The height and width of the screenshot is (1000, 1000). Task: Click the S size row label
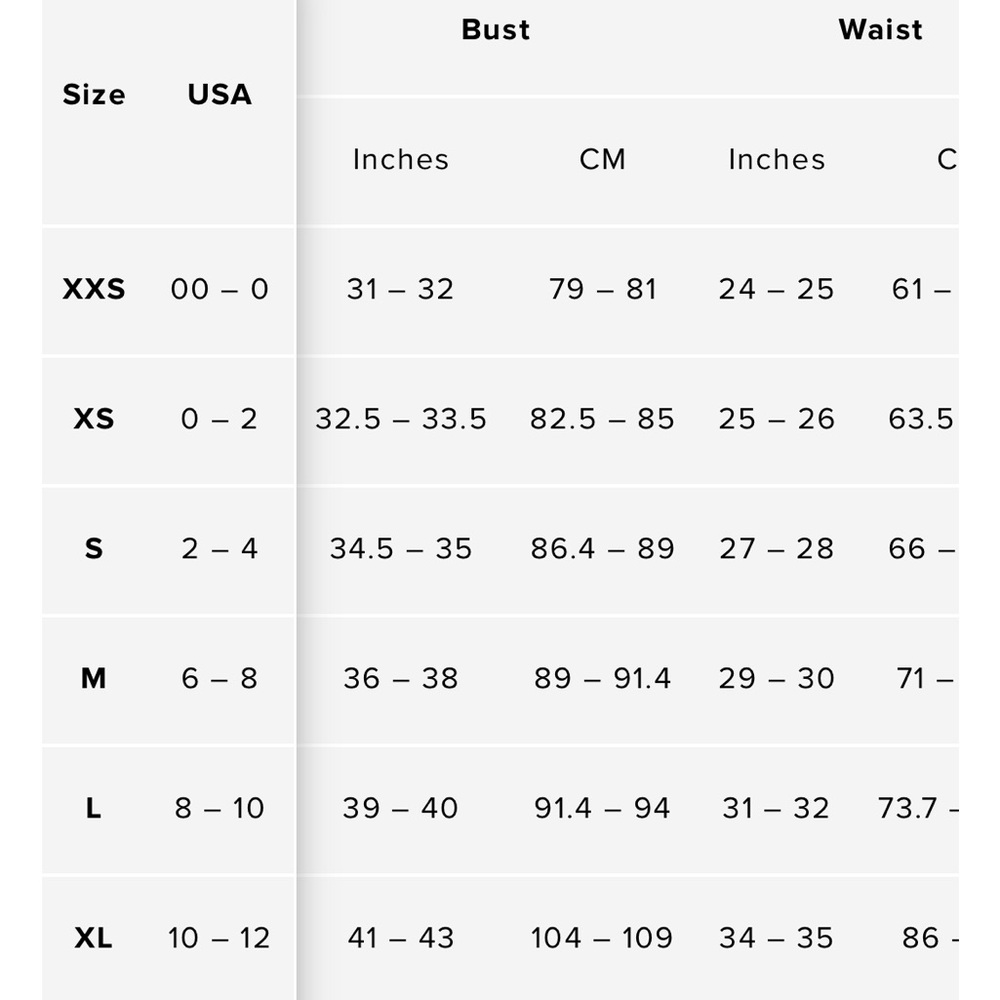(94, 549)
